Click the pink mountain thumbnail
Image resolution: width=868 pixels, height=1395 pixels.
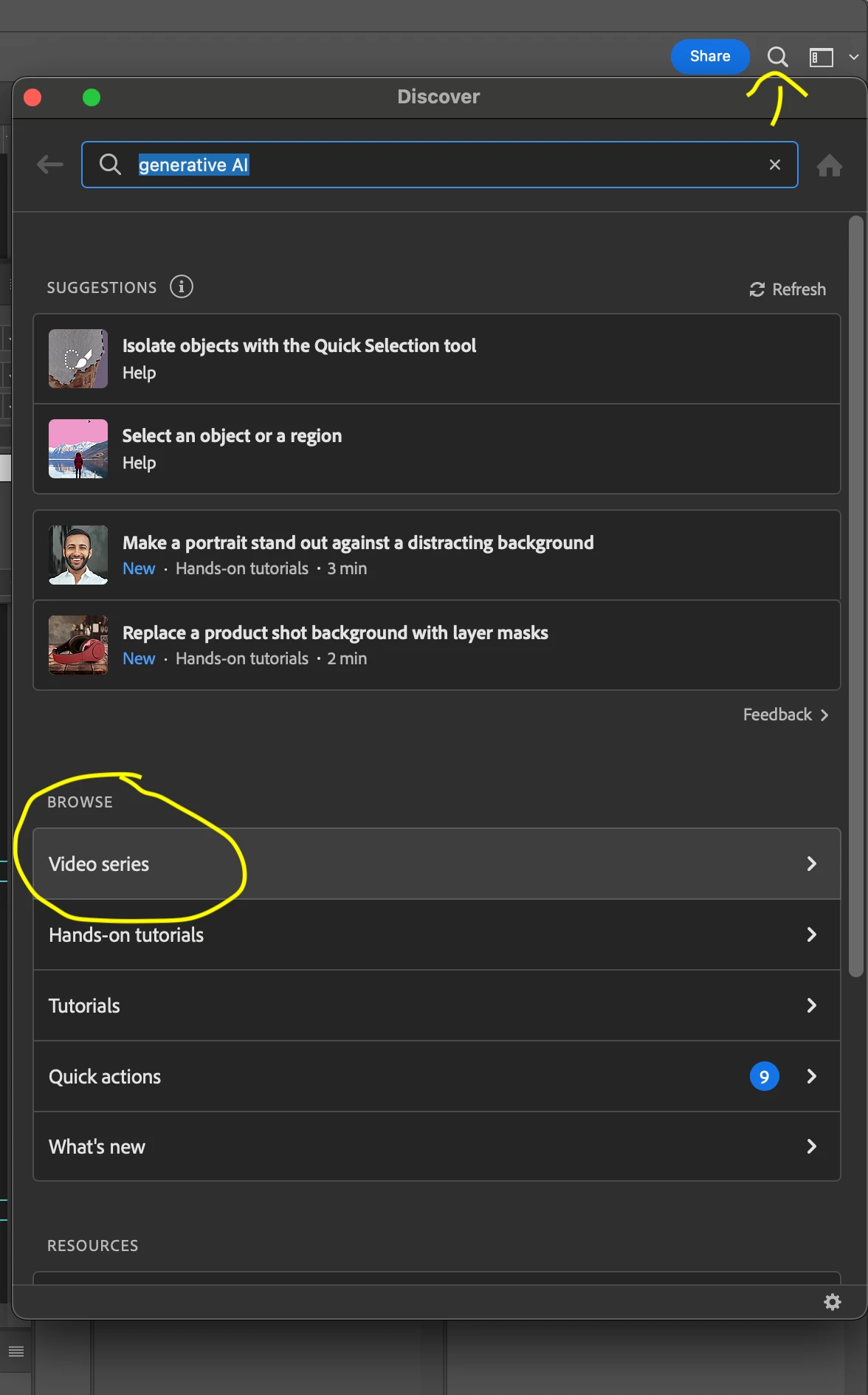[78, 449]
